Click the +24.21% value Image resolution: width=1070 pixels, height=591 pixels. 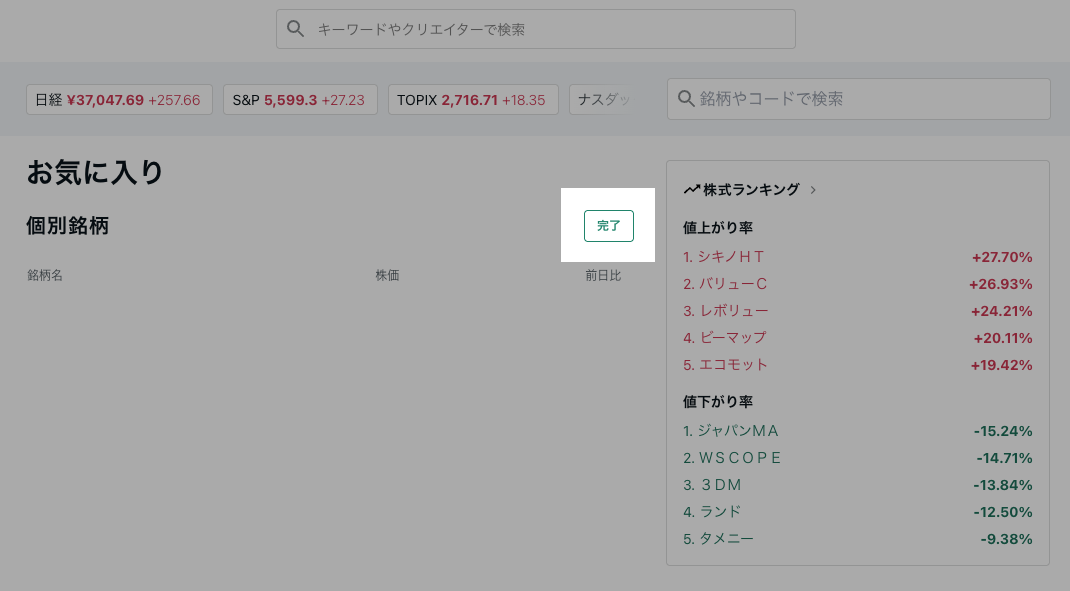[x=1001, y=311]
